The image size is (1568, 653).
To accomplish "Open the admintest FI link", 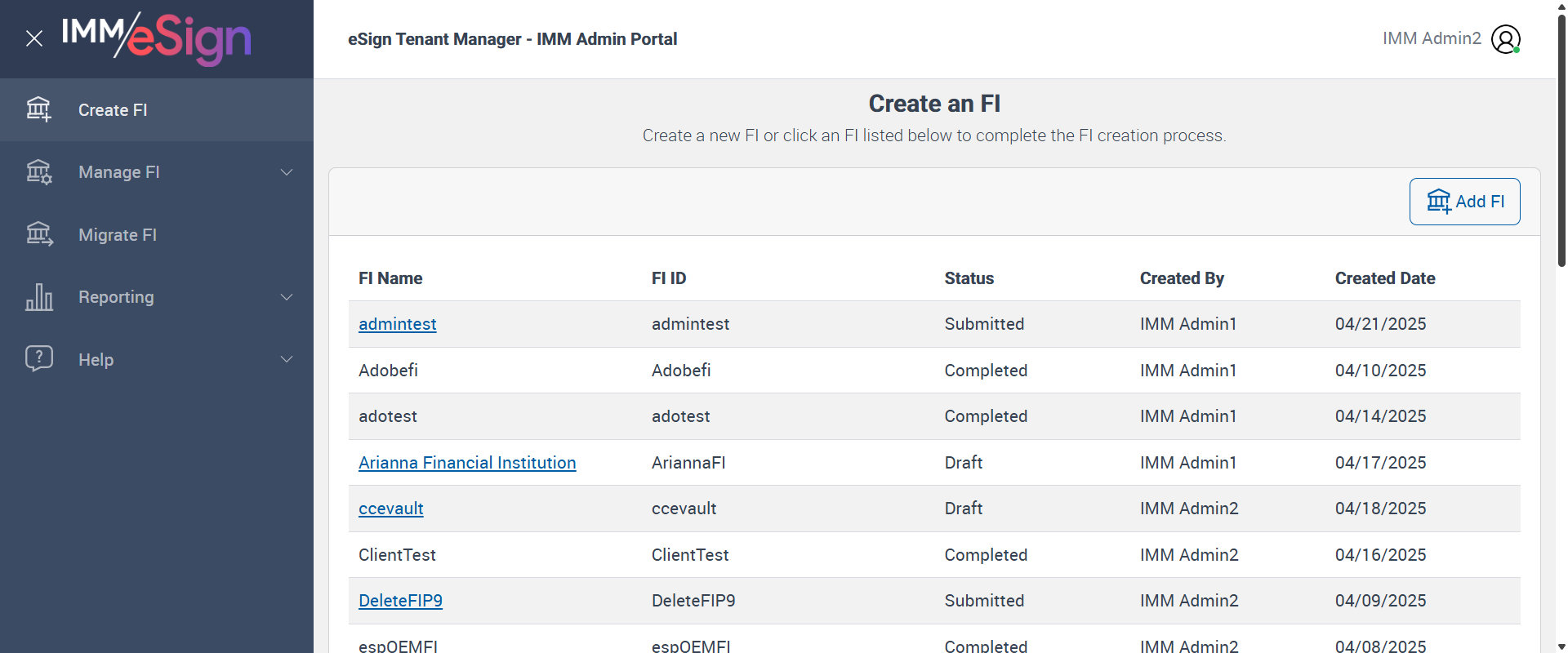I will tap(397, 324).
